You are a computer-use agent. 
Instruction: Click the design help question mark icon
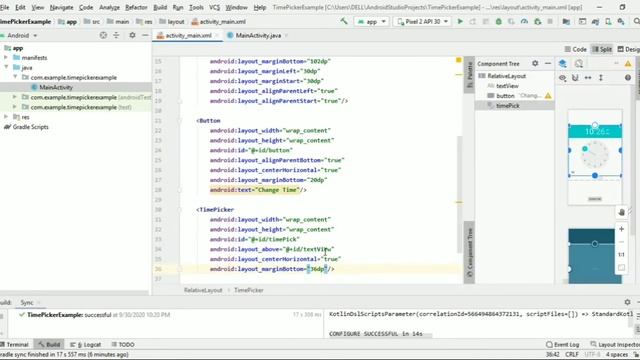pos(628,78)
